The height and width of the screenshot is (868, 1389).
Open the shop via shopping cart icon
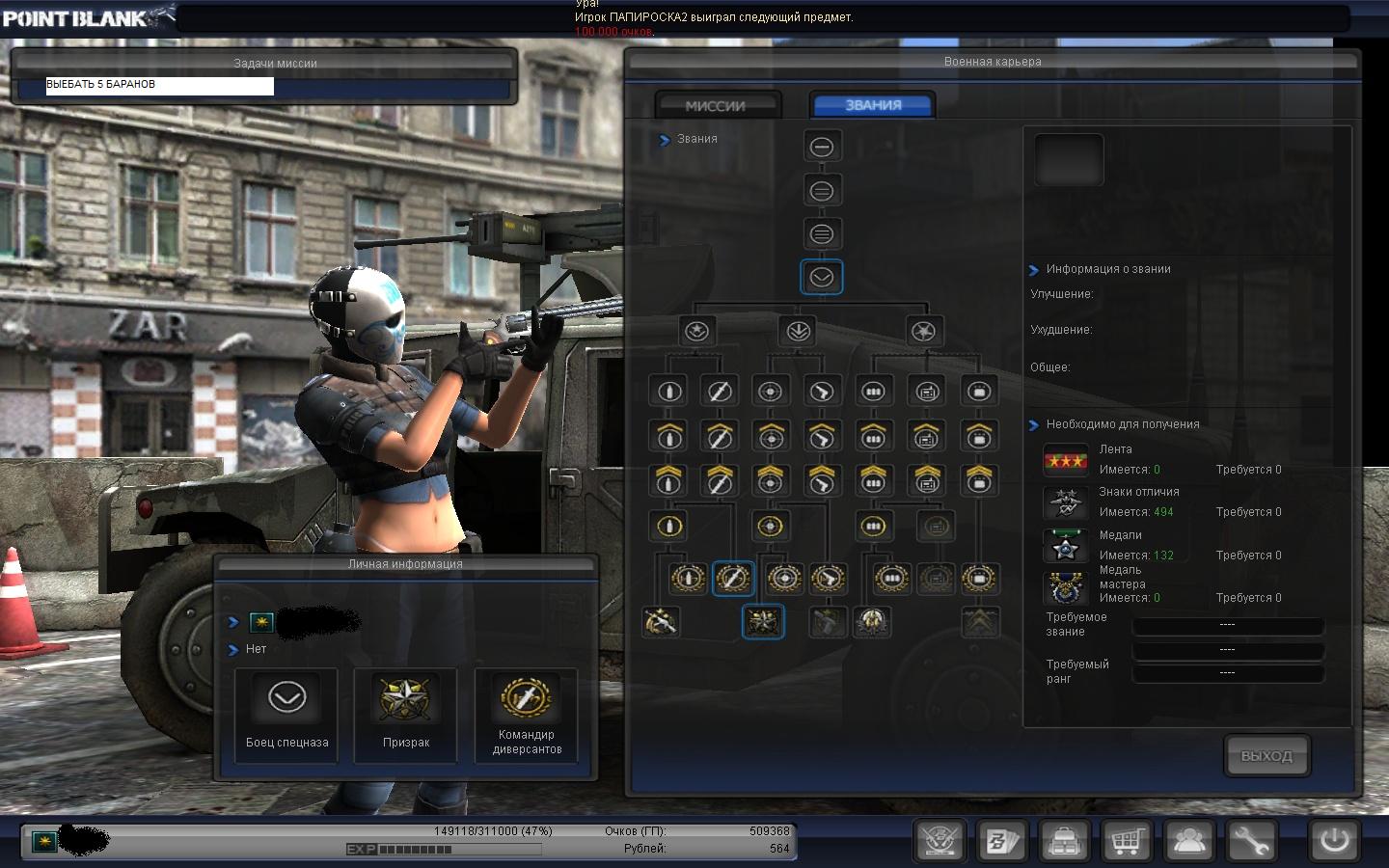1127,840
